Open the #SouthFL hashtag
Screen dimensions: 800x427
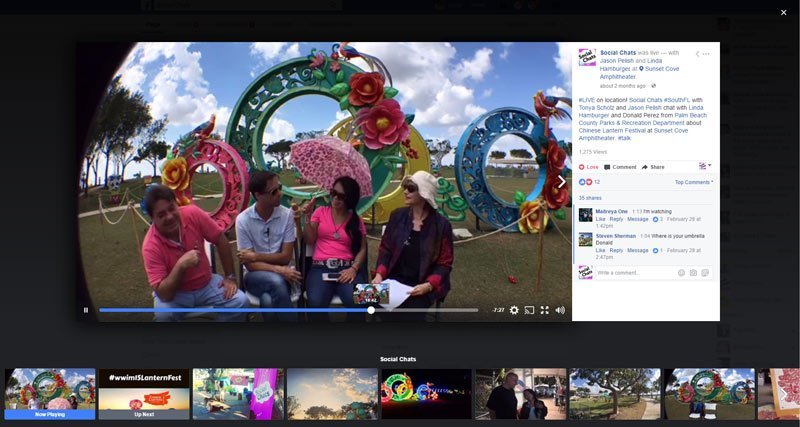(677, 100)
